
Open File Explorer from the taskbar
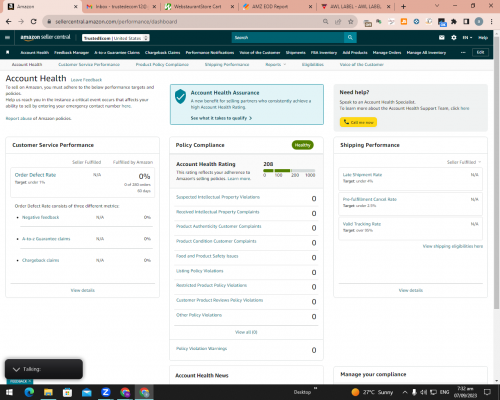point(48,392)
